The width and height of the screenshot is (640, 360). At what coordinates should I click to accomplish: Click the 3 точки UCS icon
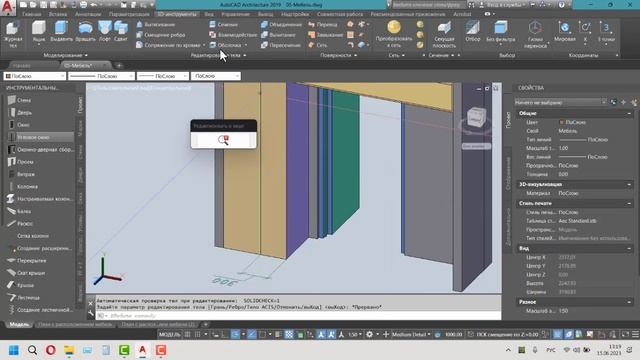click(606, 31)
